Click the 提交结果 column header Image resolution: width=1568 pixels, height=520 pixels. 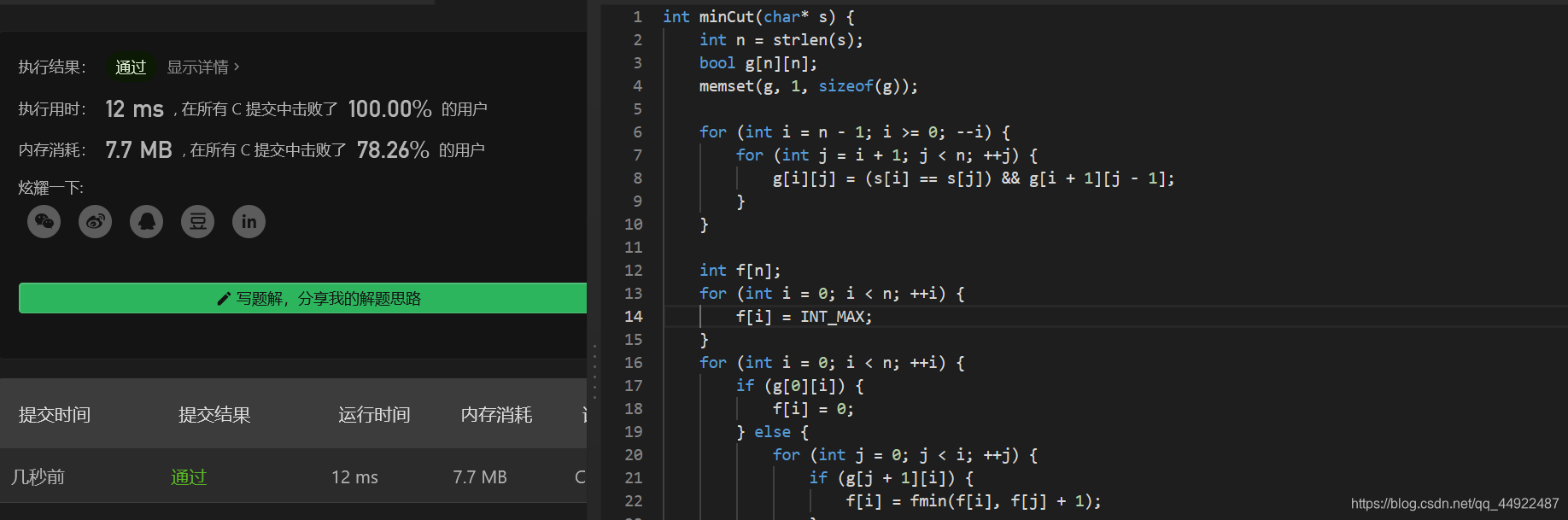tap(214, 415)
